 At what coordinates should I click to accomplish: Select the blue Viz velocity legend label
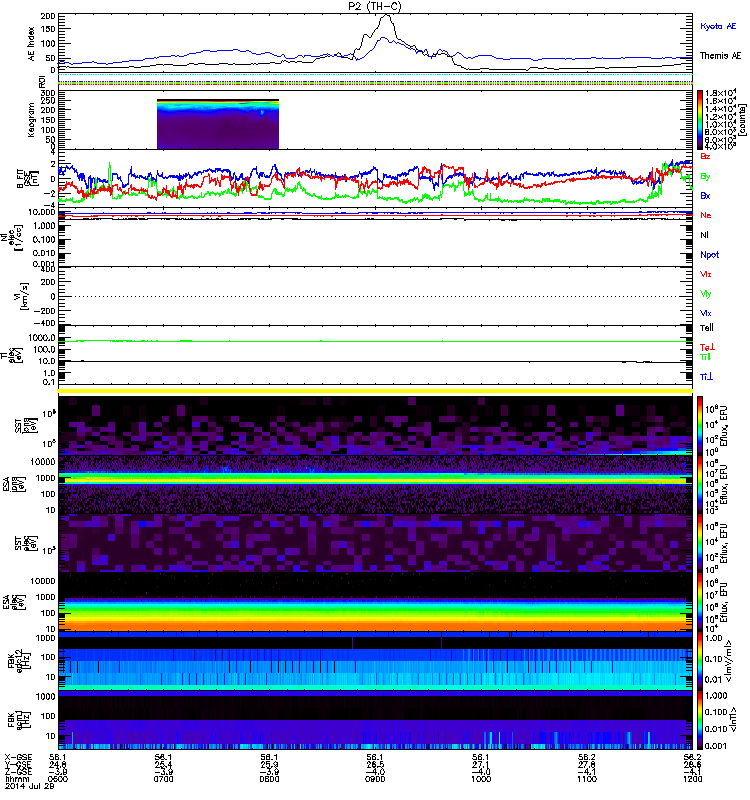706,313
